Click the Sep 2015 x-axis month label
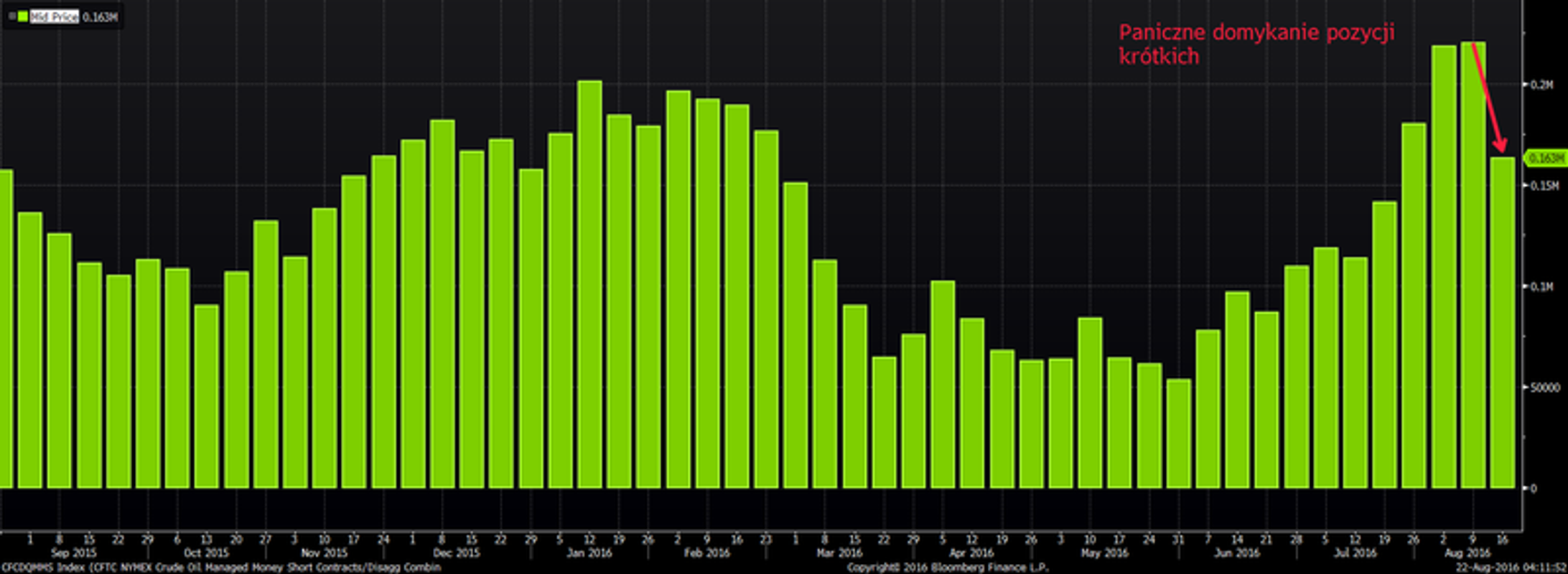Image resolution: width=1568 pixels, height=574 pixels. click(x=74, y=553)
